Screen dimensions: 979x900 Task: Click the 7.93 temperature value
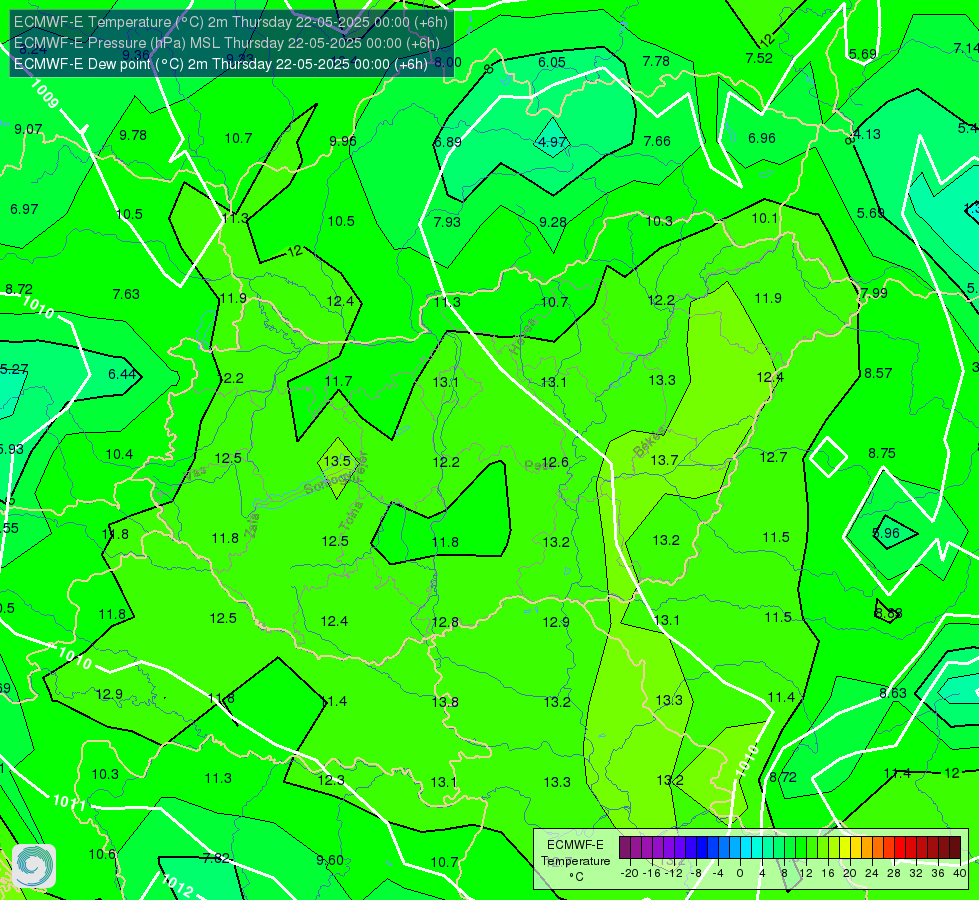[447, 222]
